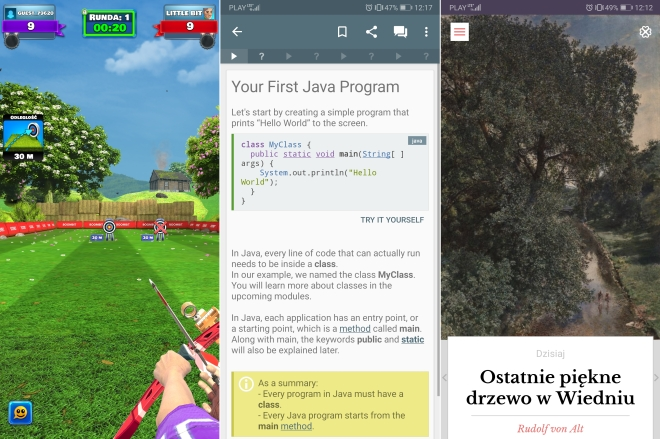660x439 pixels.
Task: Select the highlighted first play lesson tab
Action: coord(234,57)
